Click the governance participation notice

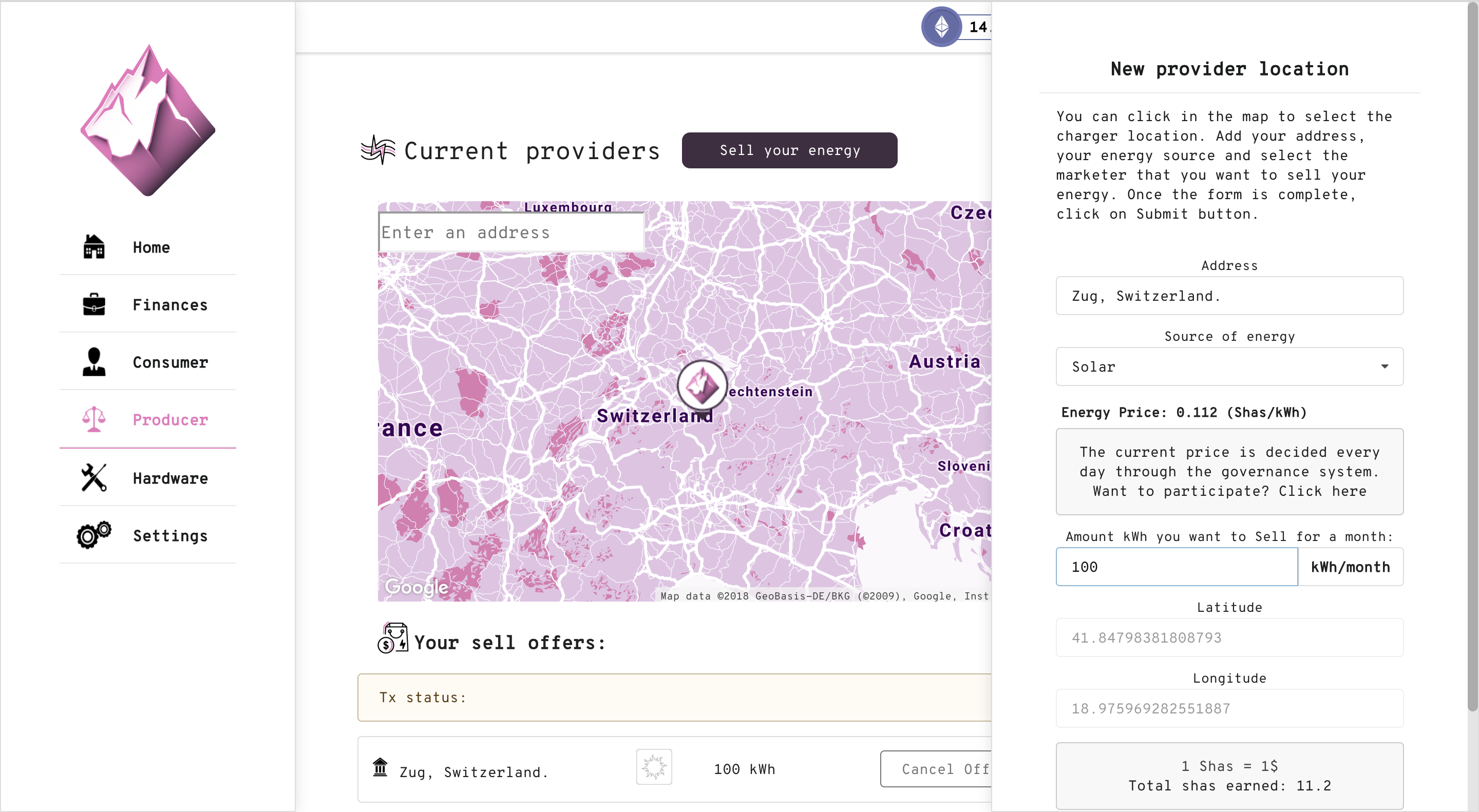pos(1229,471)
